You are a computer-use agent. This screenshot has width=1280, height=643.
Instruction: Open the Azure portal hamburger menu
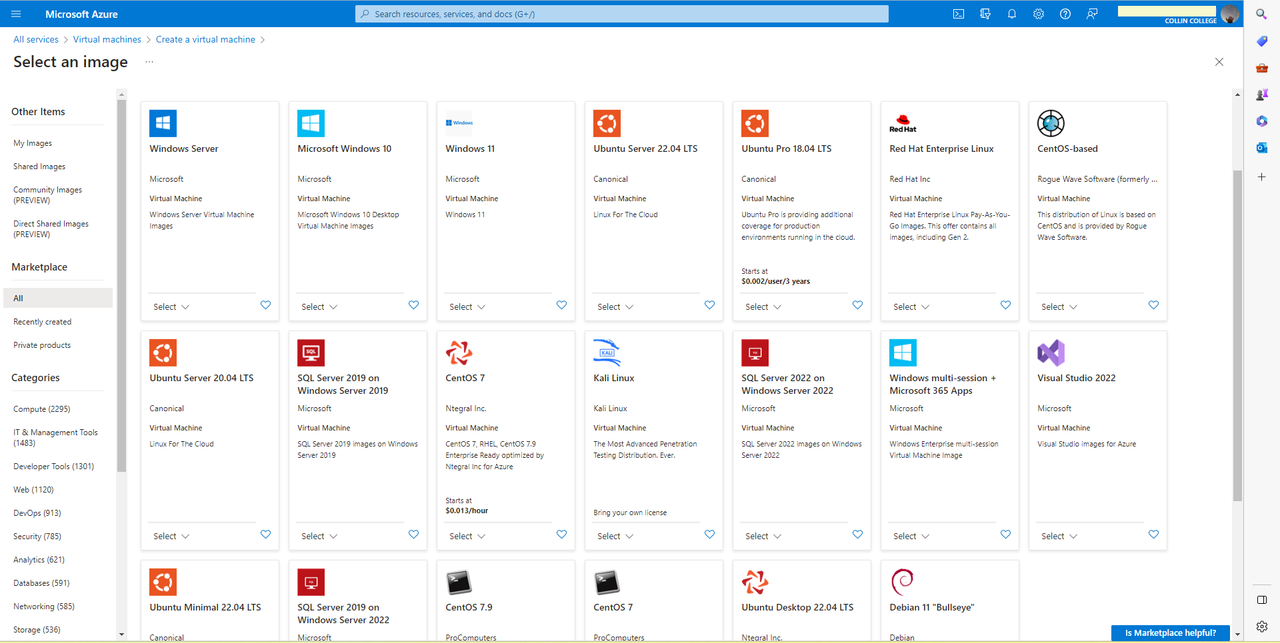[x=16, y=14]
